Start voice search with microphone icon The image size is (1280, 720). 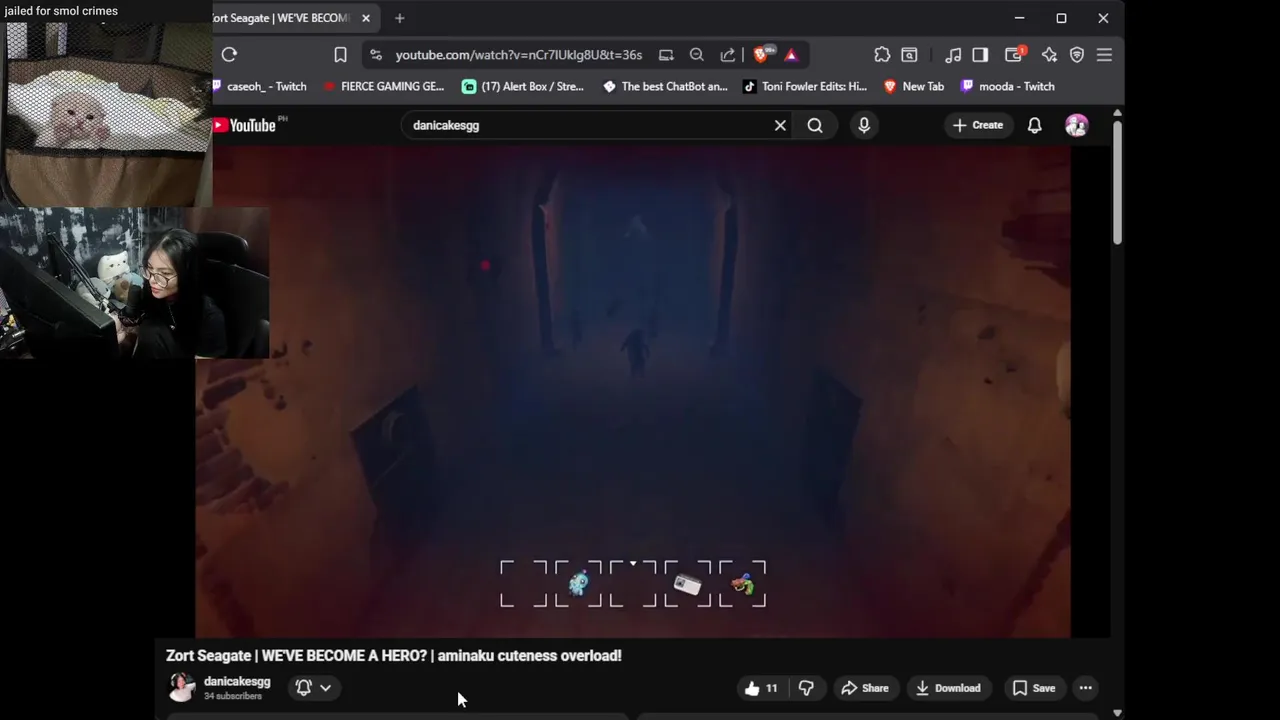click(864, 125)
